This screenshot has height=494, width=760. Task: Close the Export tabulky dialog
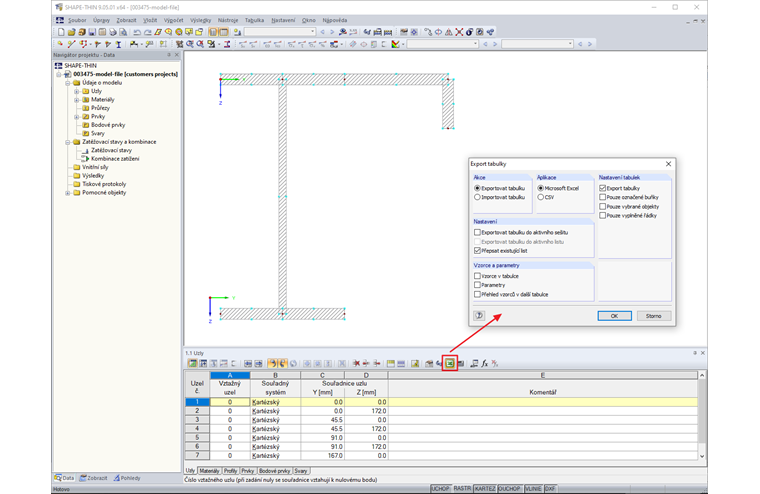pos(668,164)
